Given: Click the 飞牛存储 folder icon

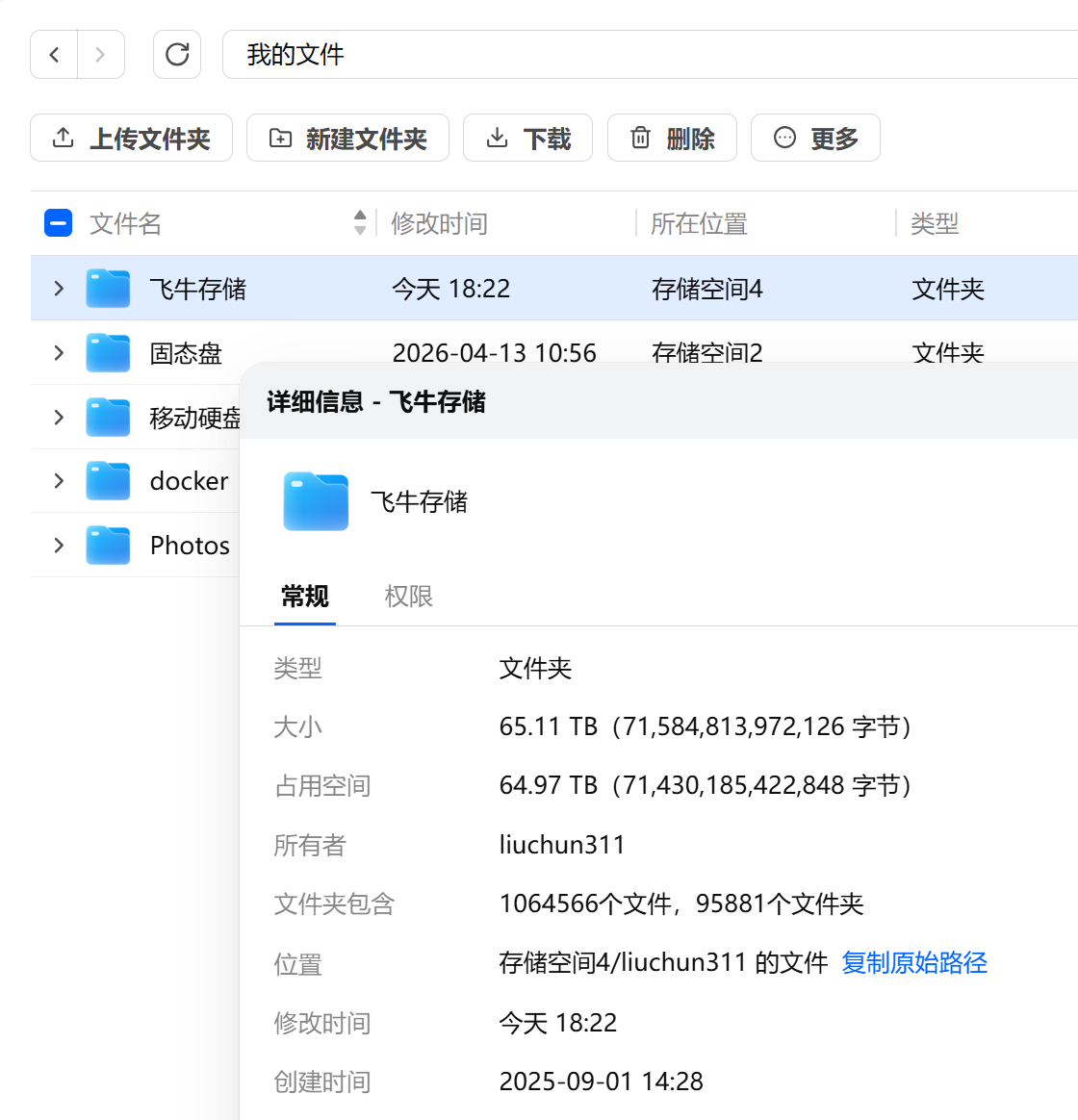Looking at the screenshot, I should [108, 288].
